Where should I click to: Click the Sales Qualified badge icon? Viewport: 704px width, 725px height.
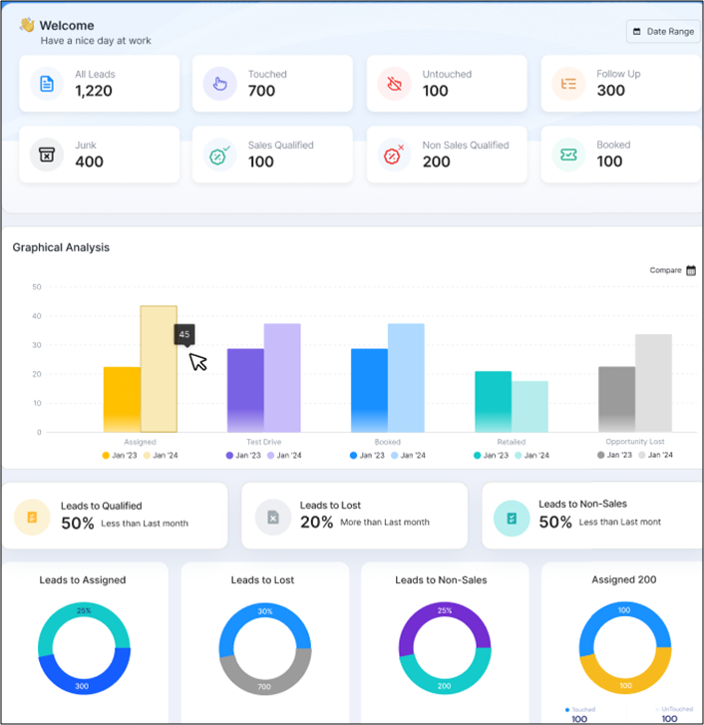[220, 154]
